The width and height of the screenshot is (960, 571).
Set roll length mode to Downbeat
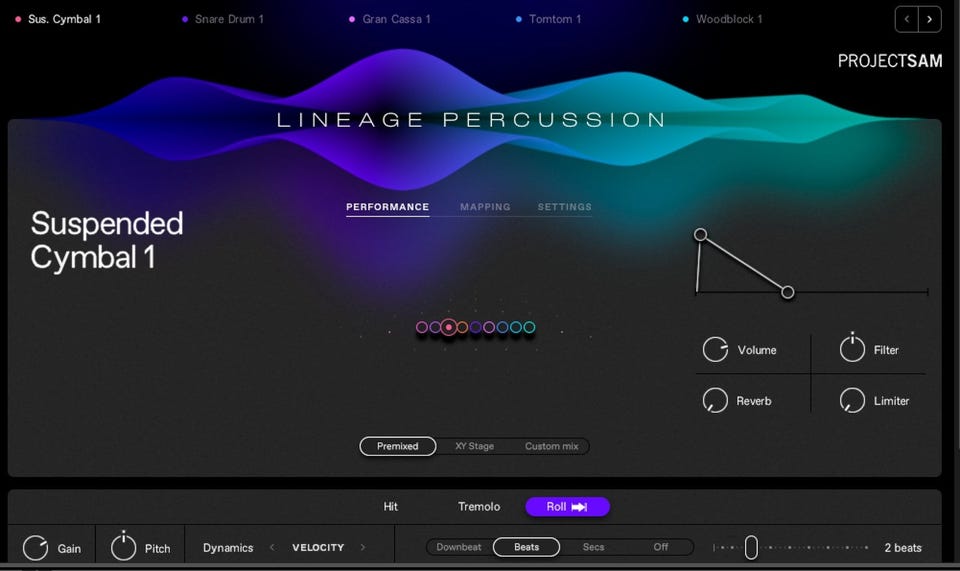coord(459,547)
